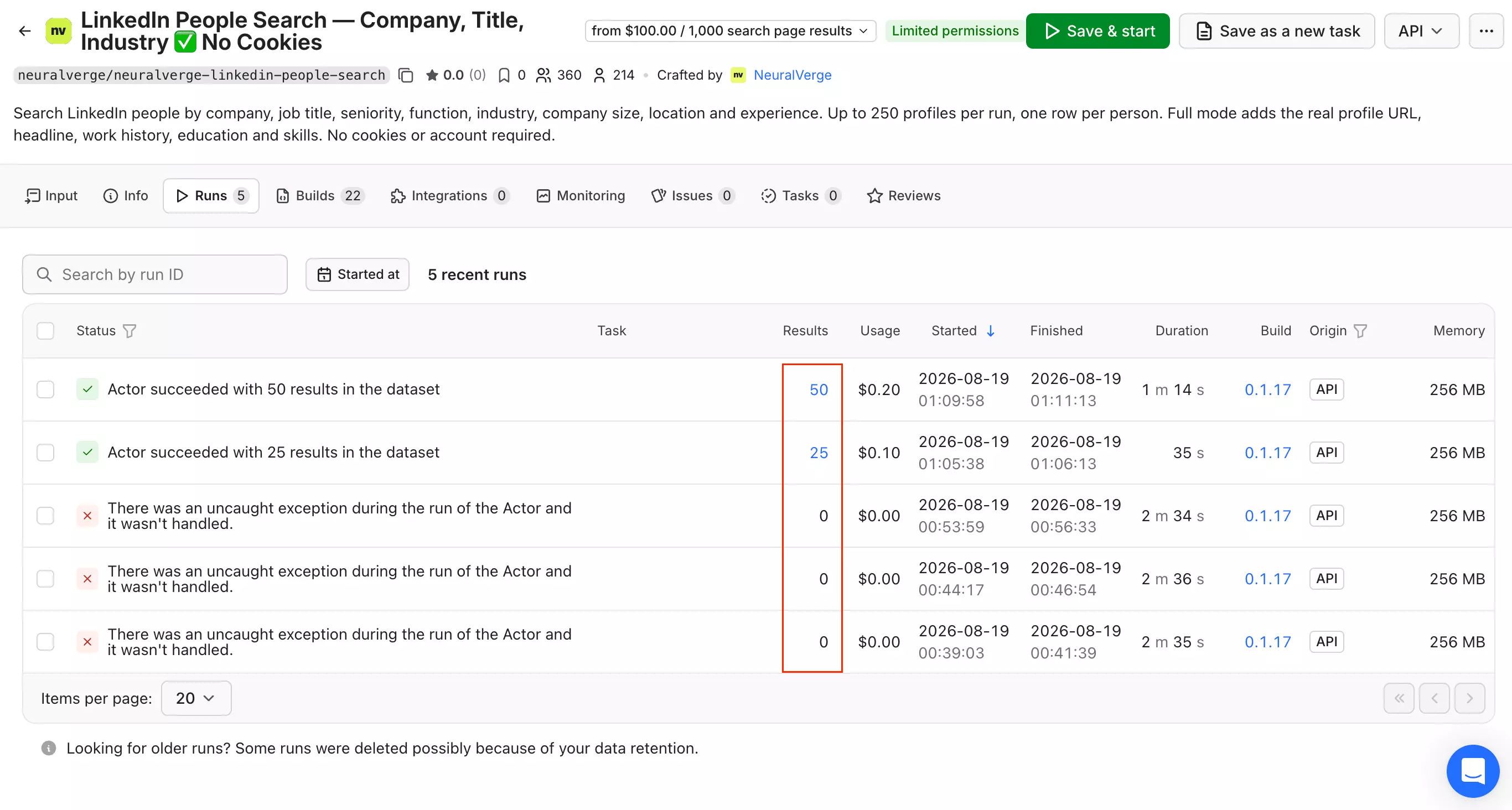Screen dimensions: 1512x810
Task: Click the info icon beside older runs notice
Action: coord(49,749)
